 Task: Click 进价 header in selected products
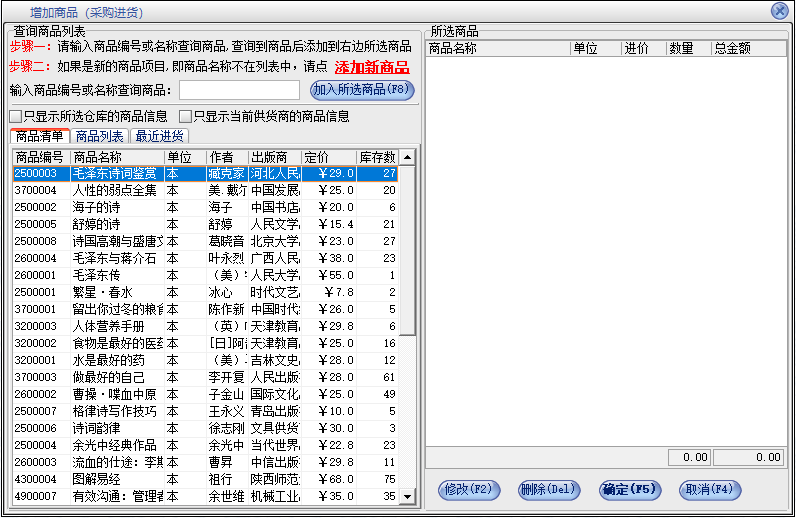[x=643, y=48]
